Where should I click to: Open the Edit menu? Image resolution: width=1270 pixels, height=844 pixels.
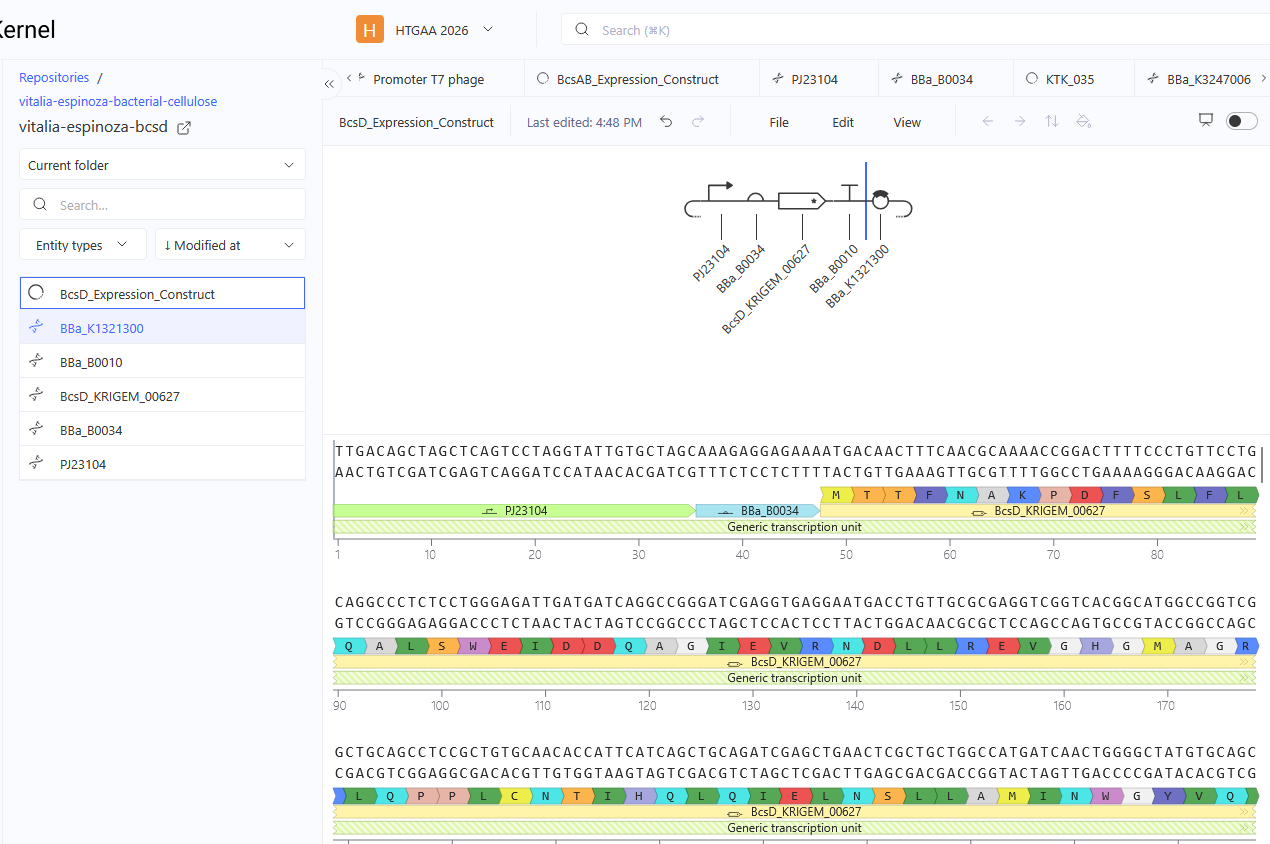click(843, 122)
